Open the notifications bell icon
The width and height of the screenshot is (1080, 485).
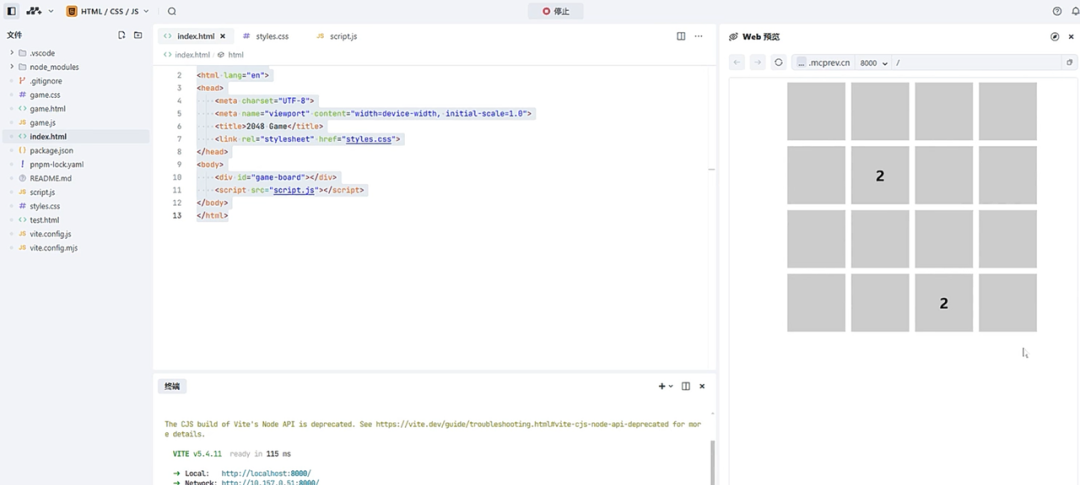tap(1074, 11)
